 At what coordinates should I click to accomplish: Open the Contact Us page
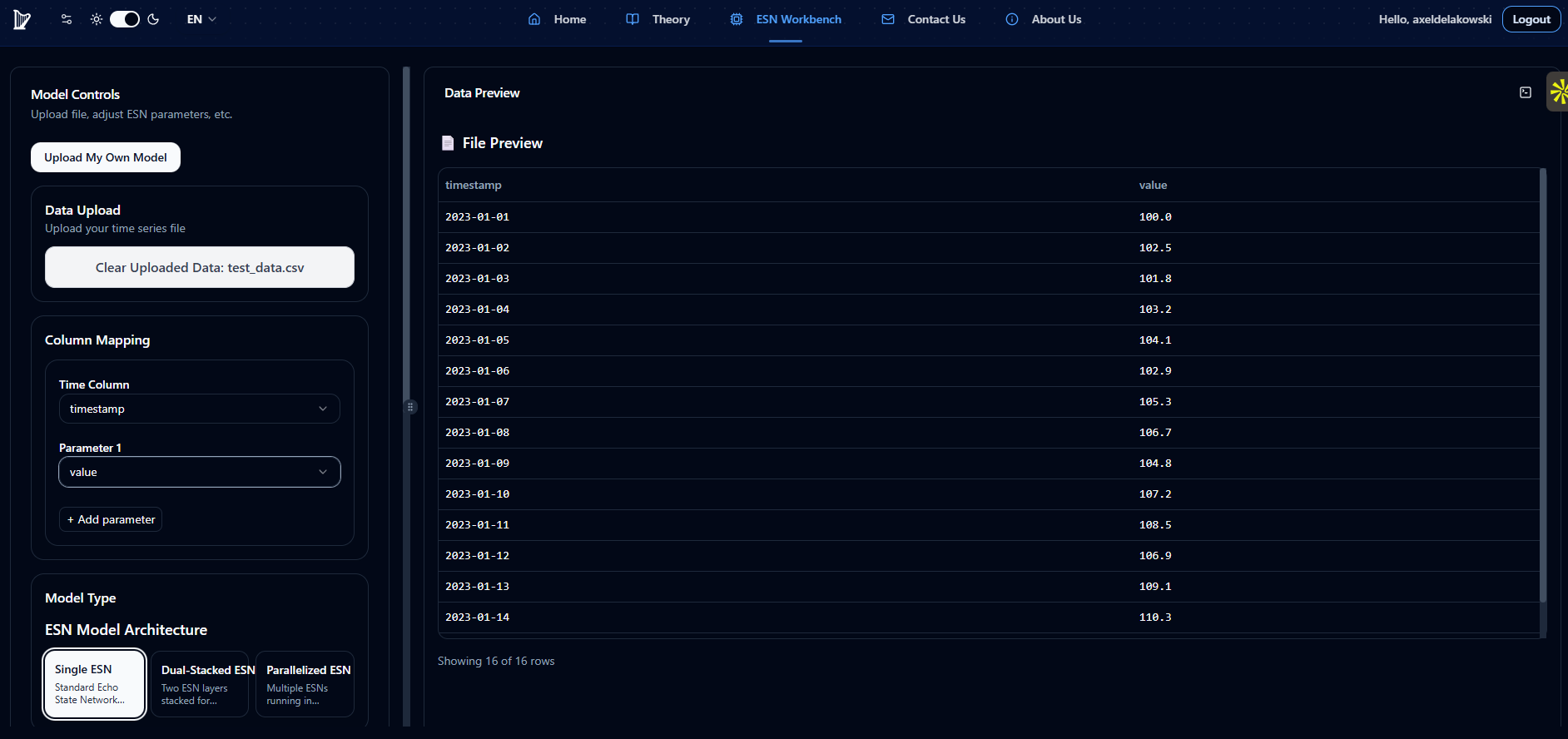coord(924,19)
